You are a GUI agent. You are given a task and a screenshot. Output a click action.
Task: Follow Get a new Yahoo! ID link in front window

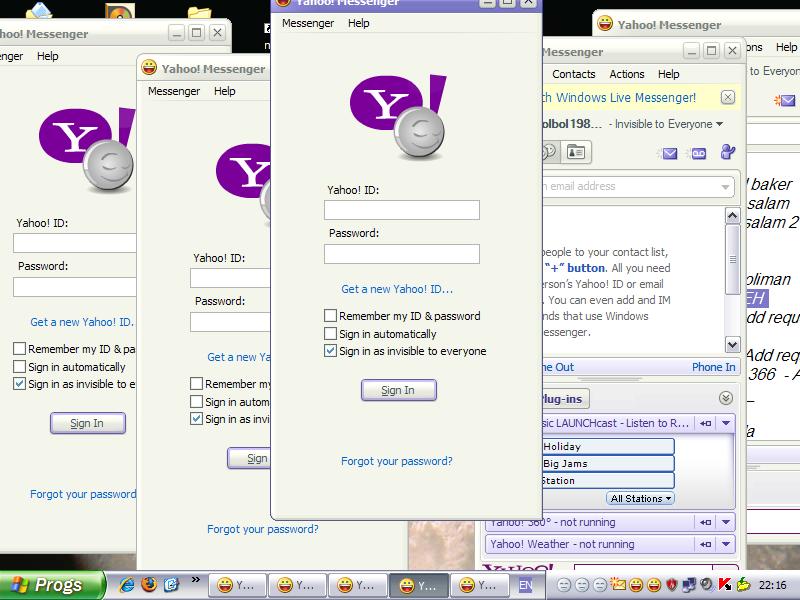click(397, 289)
